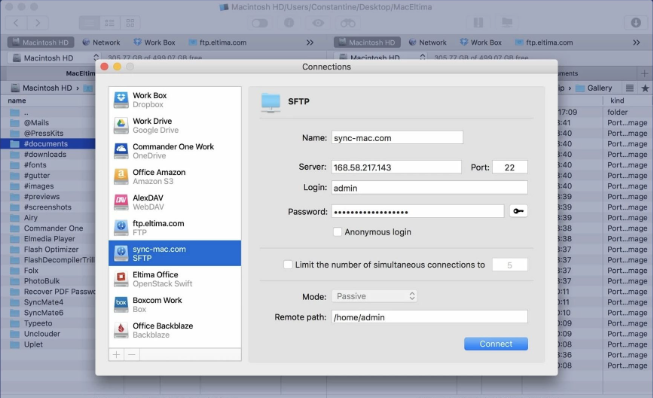This screenshot has width=653, height=398.
Task: Open left pane Macintosh HD drive selector
Action: click(x=55, y=58)
